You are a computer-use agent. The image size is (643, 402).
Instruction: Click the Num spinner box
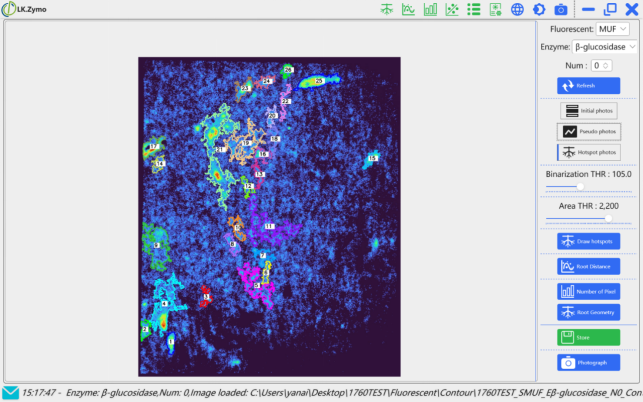(x=600, y=65)
